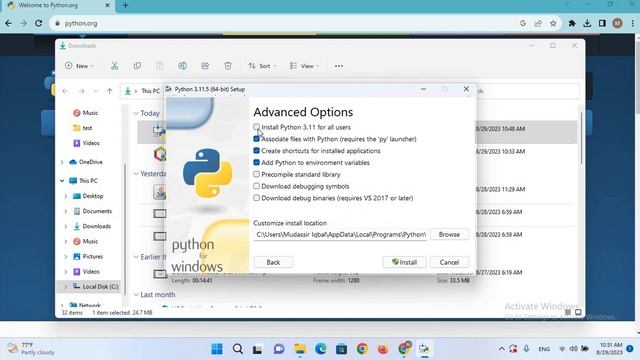Reload the python.org page
This screenshot has height=360, width=640.
pyautogui.click(x=38, y=23)
